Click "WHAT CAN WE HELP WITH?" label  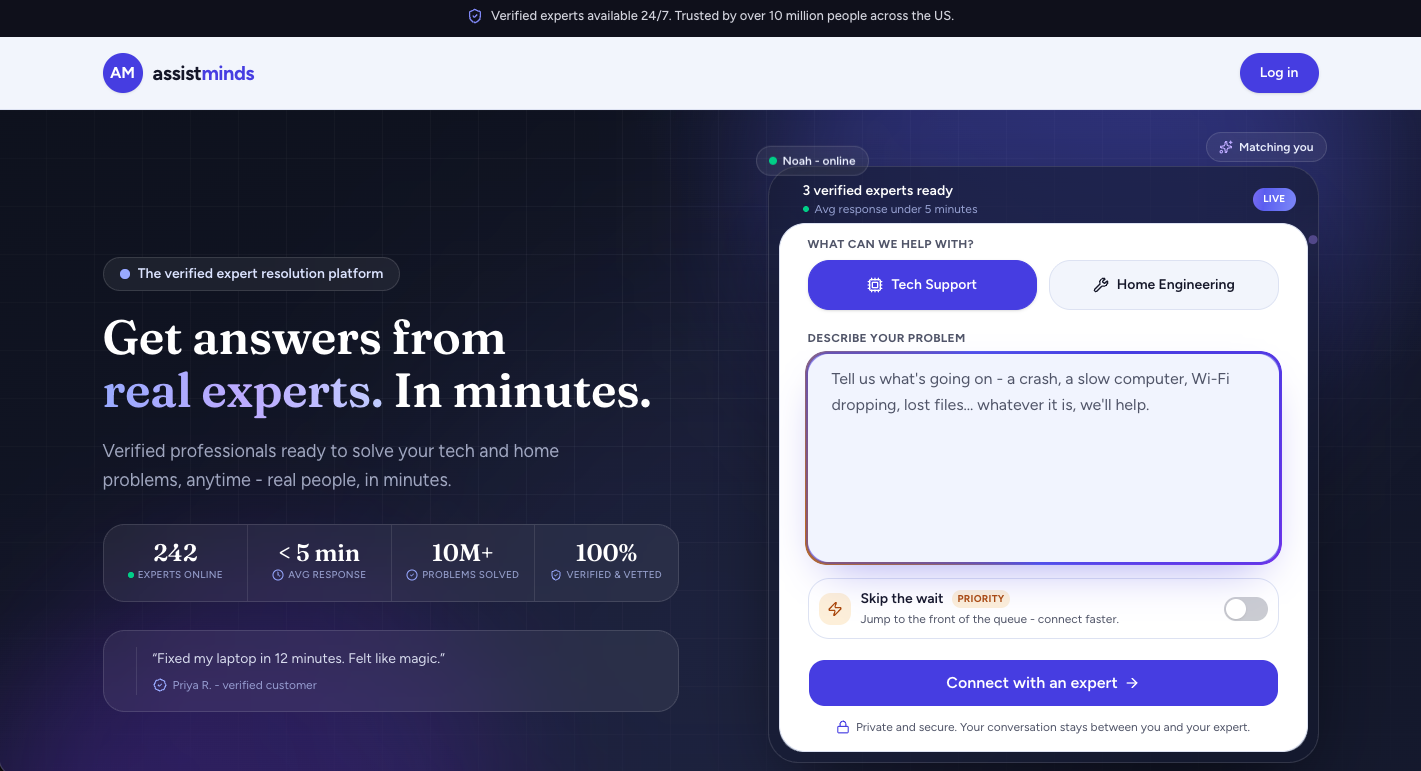[891, 244]
